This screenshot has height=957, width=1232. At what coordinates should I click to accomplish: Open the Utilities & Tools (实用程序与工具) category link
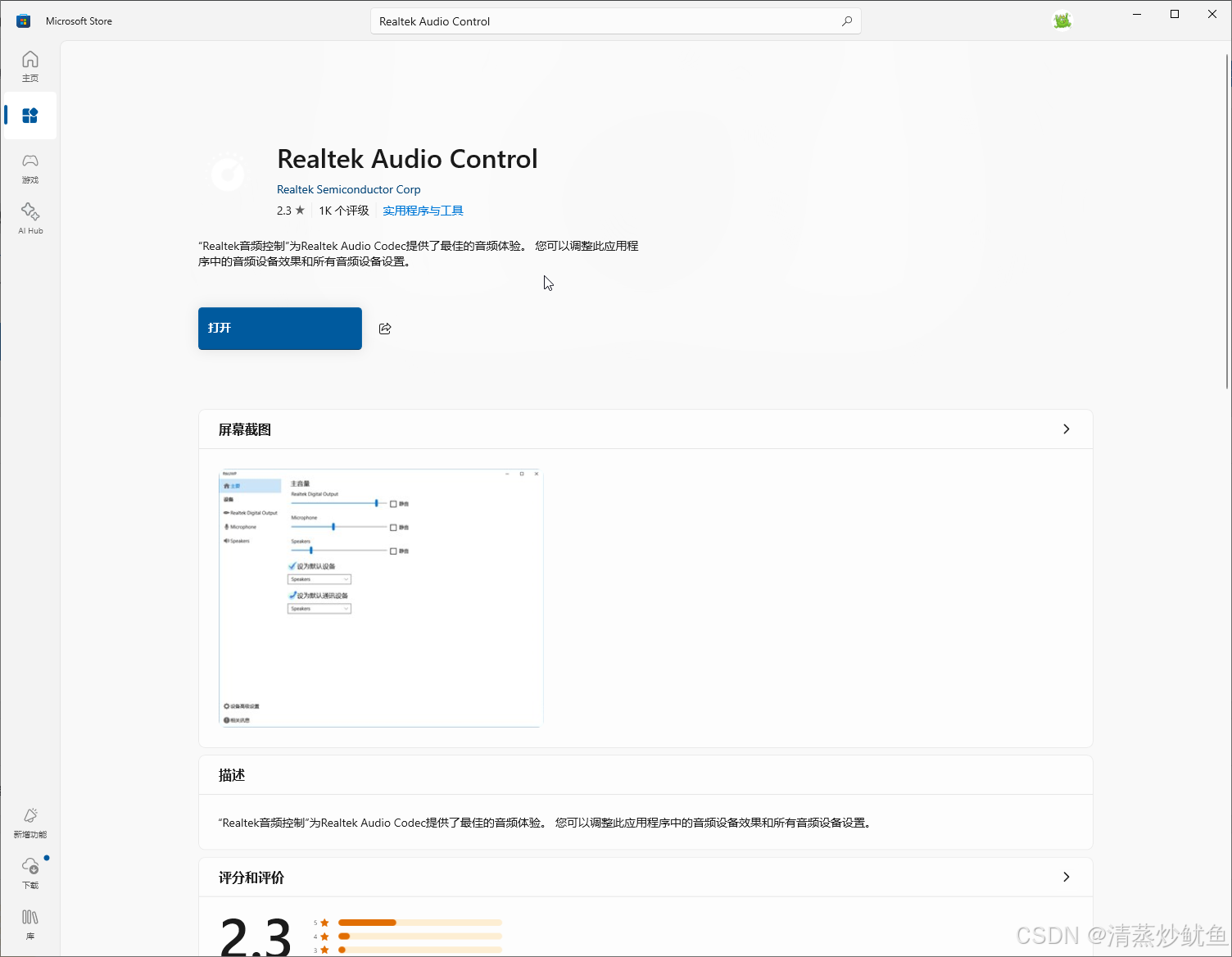(x=423, y=211)
